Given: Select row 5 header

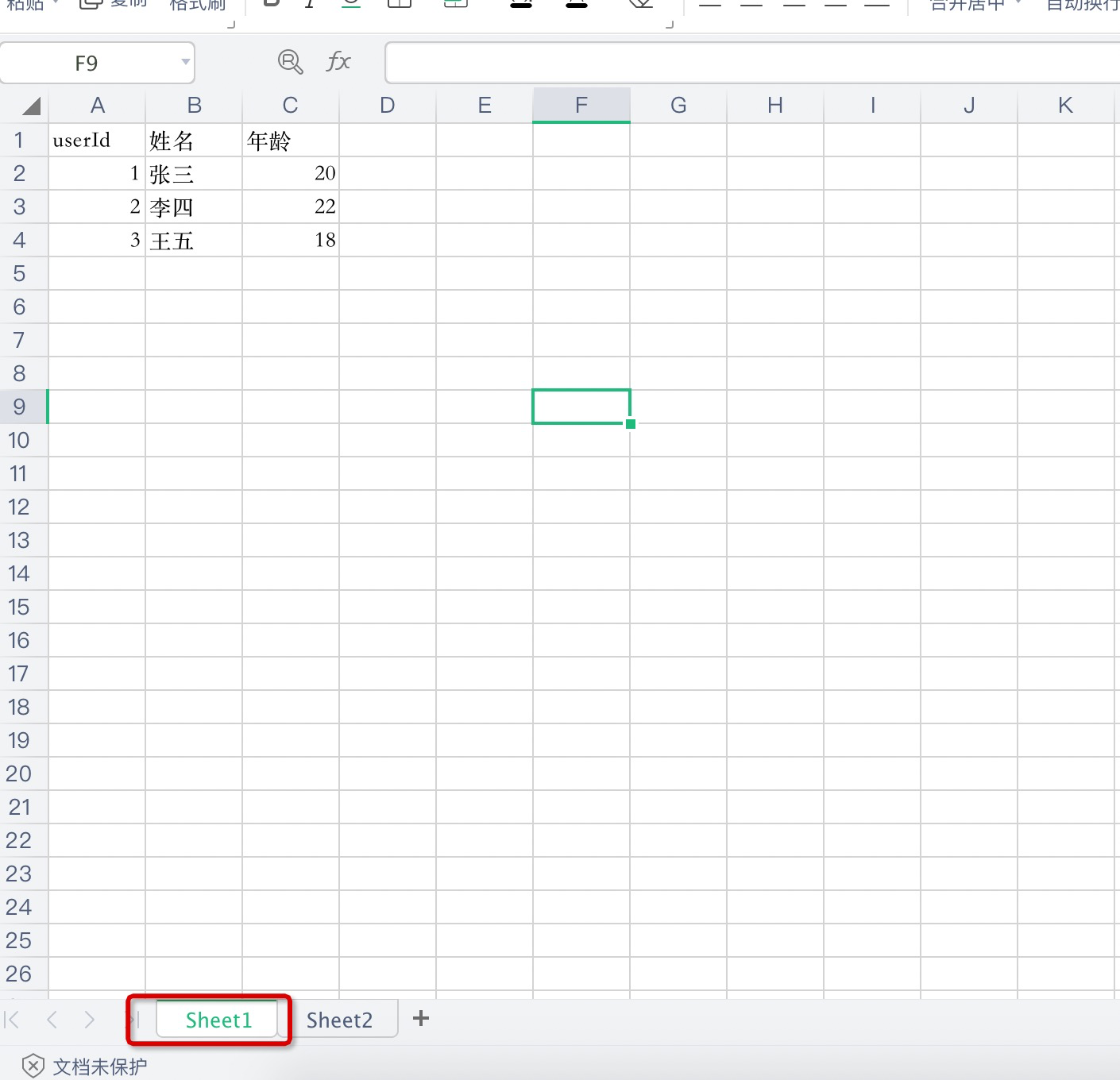Looking at the screenshot, I should click(24, 274).
